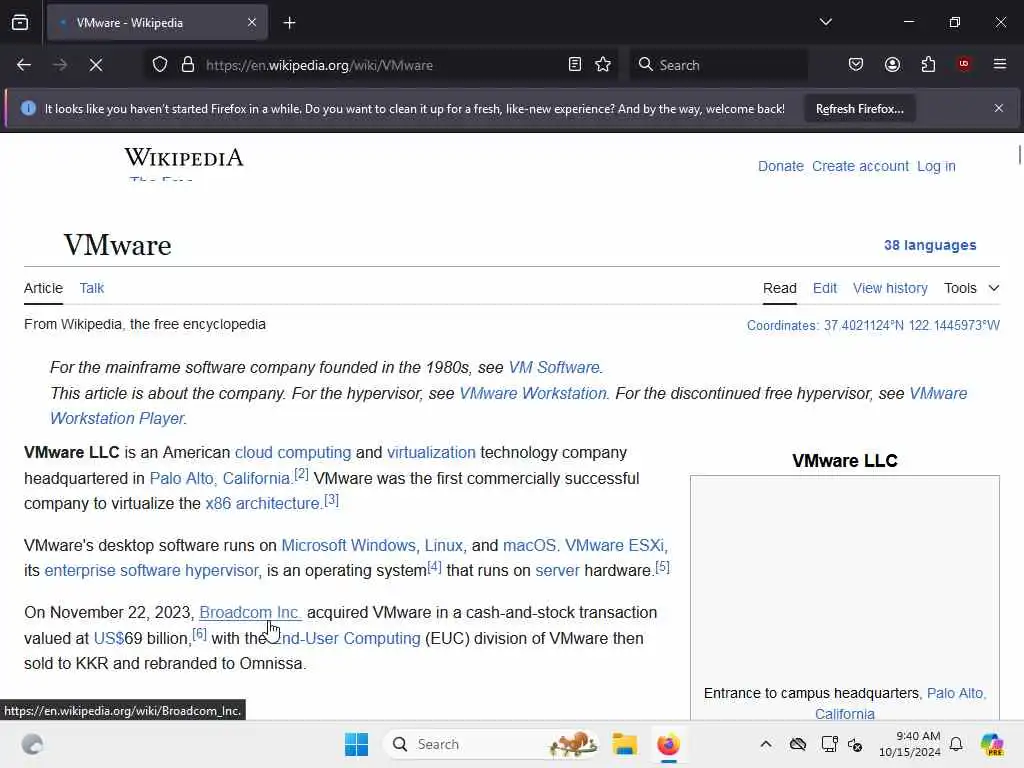Open the cloud computing link

[293, 453]
